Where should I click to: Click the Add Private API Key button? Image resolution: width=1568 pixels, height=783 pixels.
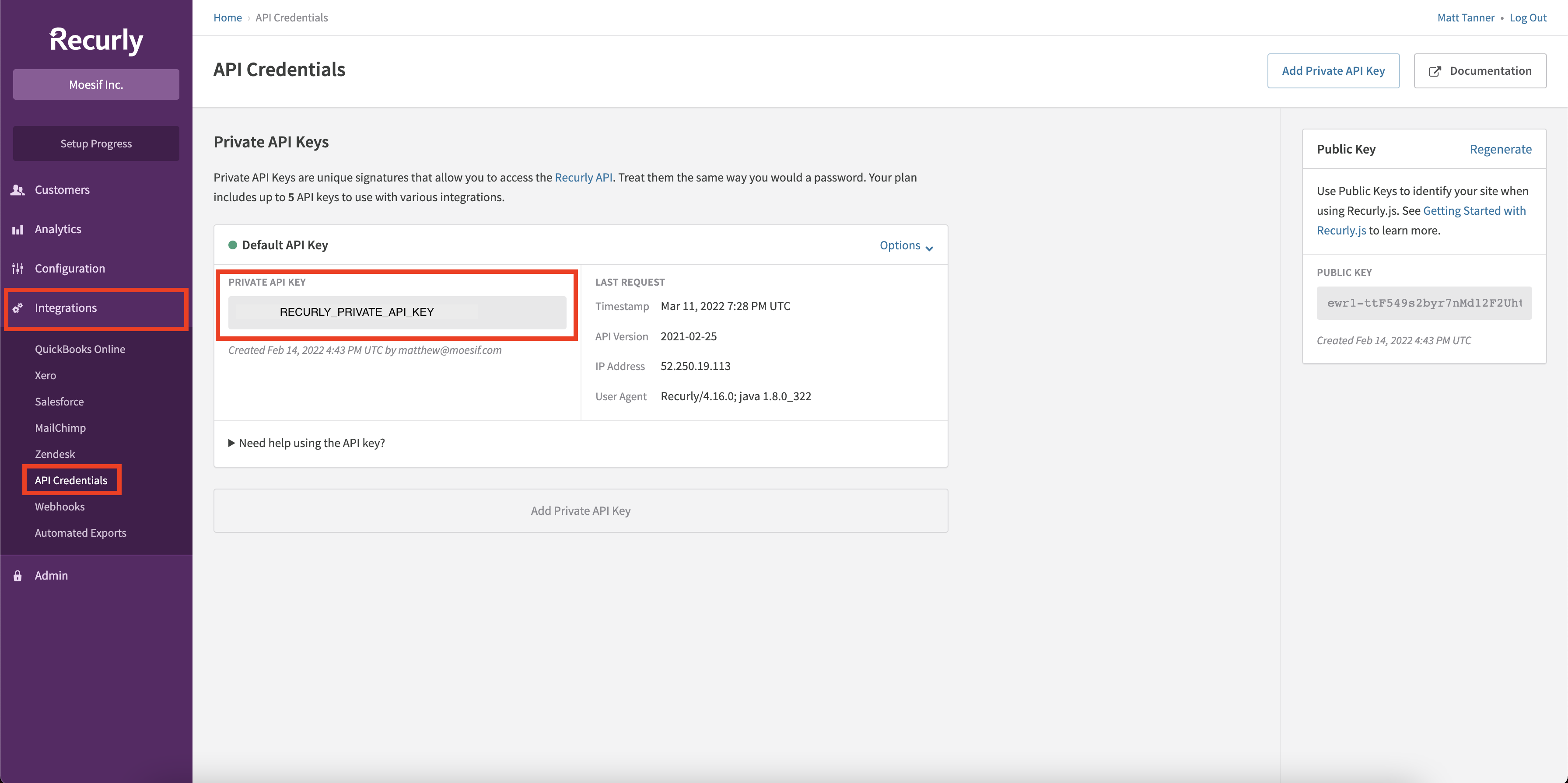[x=1333, y=70]
